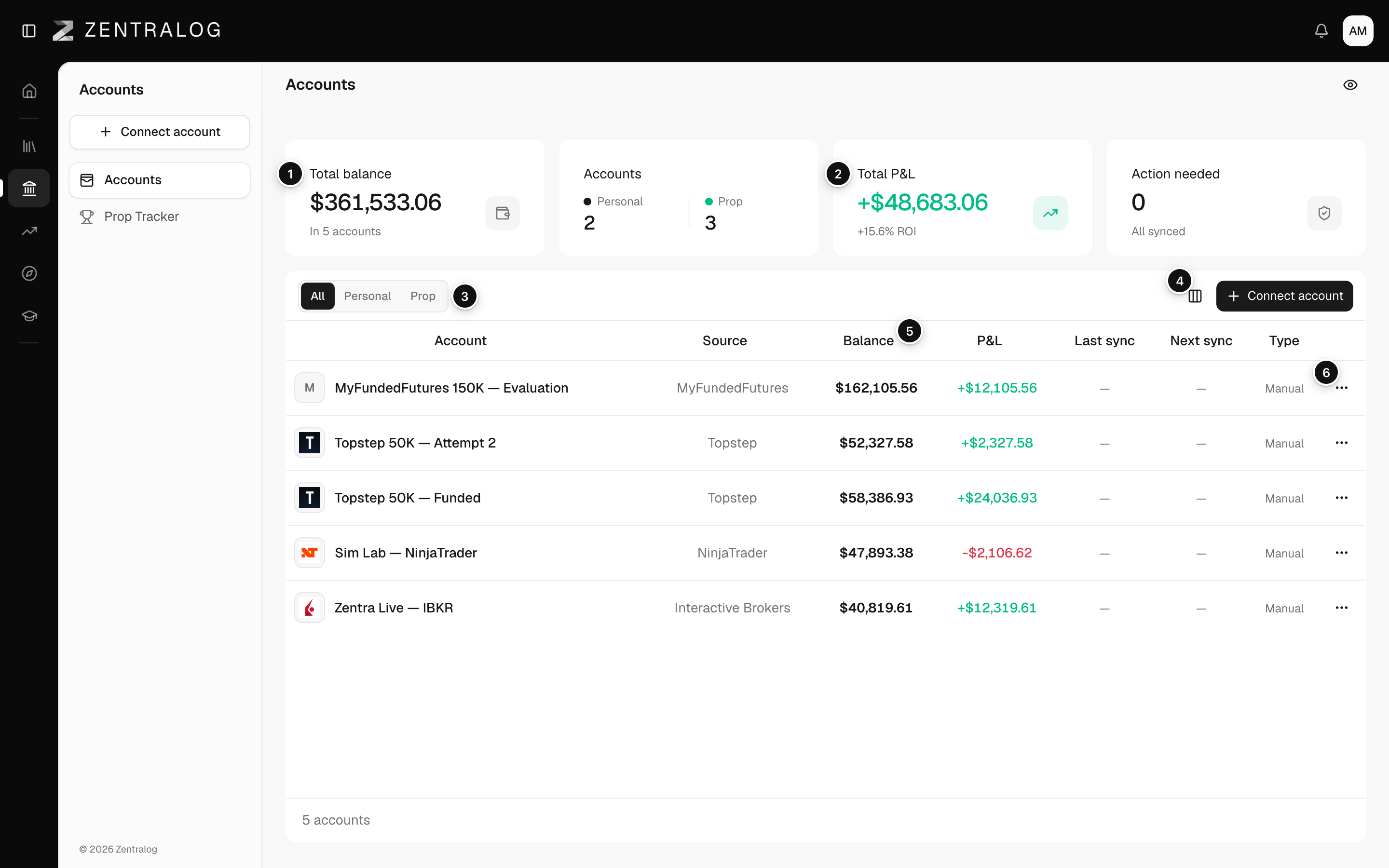
Task: Click the $361,533.06 total balance value
Action: [x=375, y=203]
